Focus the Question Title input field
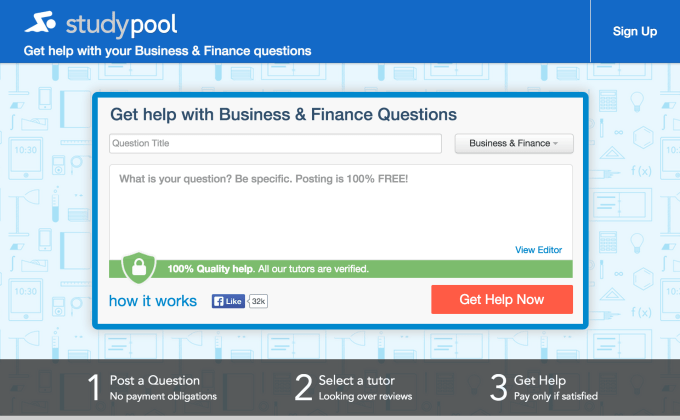680x420 pixels. (275, 144)
